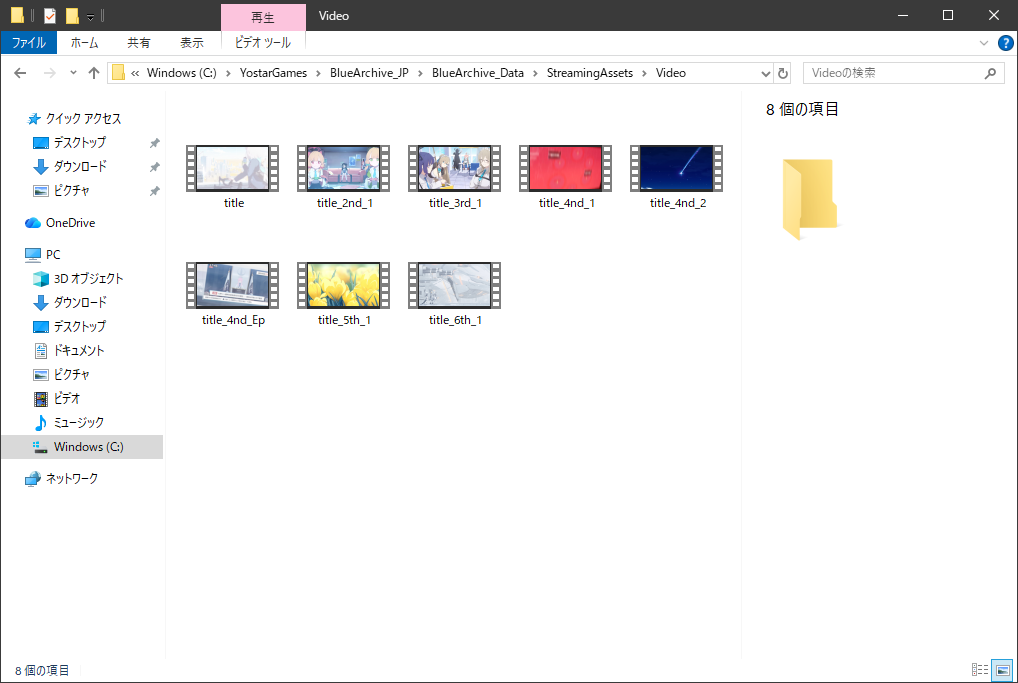Open recent locations dropdown arrow

[x=73, y=73]
